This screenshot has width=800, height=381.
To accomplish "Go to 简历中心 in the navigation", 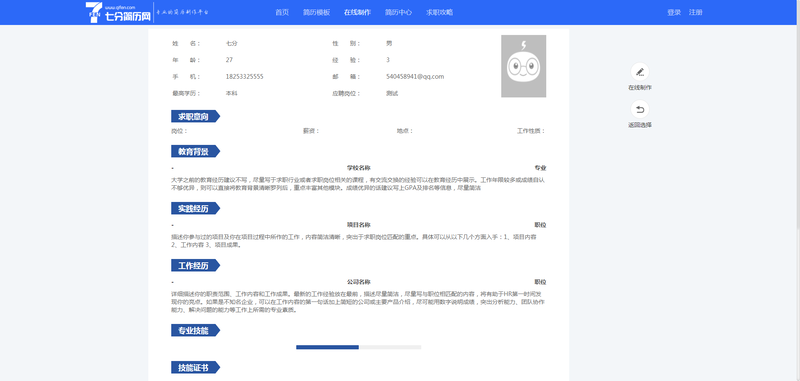I will tap(398, 12).
